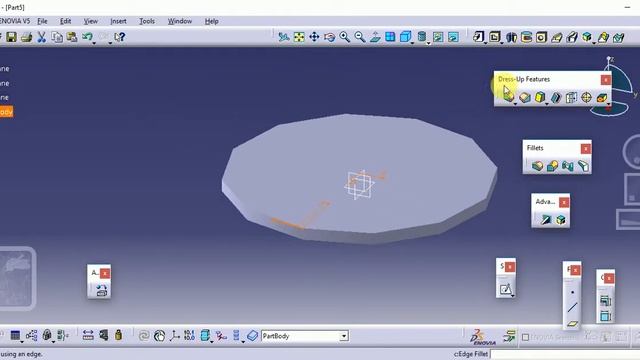
Task: Close the Fillets toolbar
Action: click(x=586, y=149)
